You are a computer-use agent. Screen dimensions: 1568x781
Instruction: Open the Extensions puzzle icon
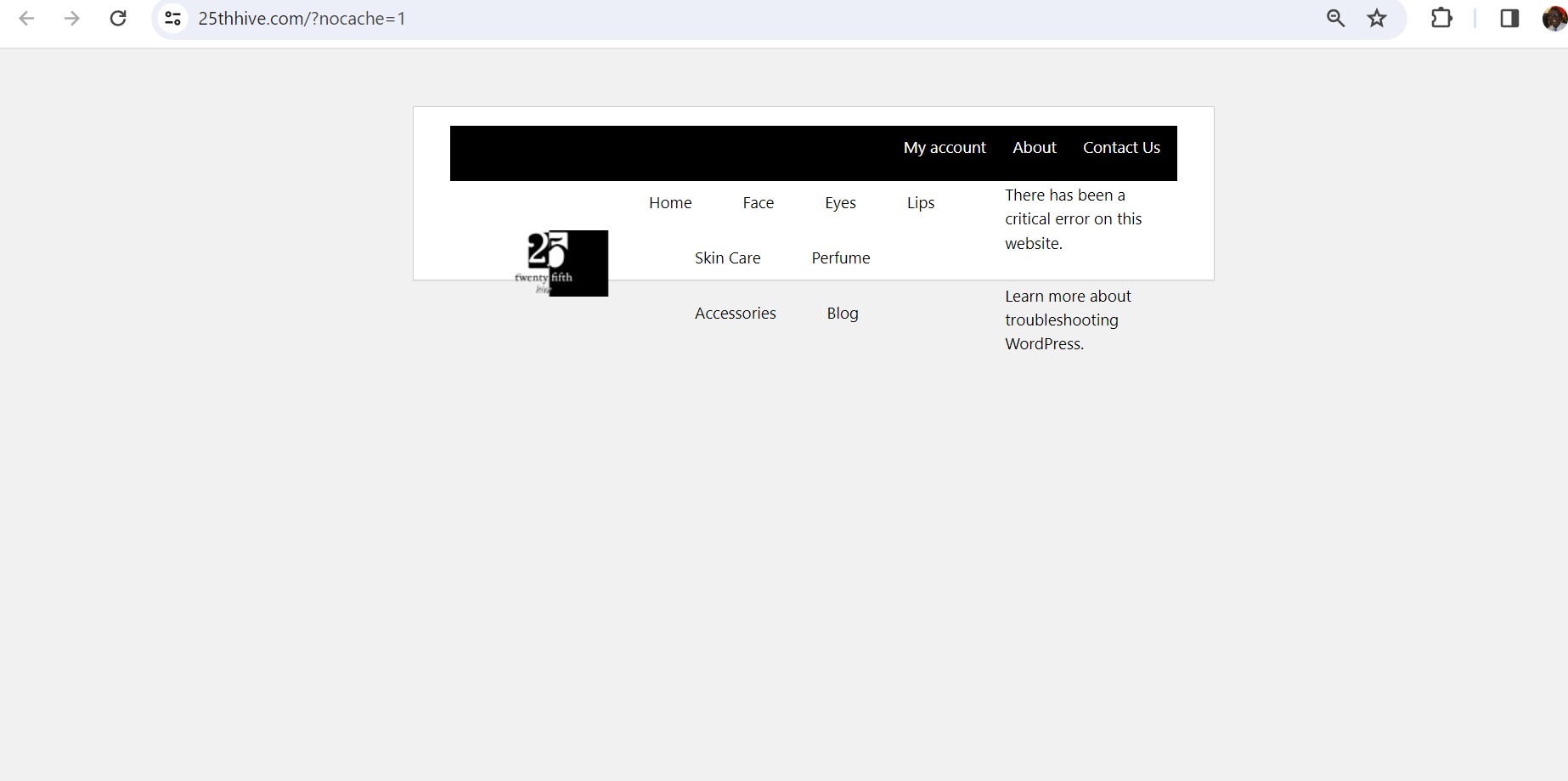[1441, 18]
